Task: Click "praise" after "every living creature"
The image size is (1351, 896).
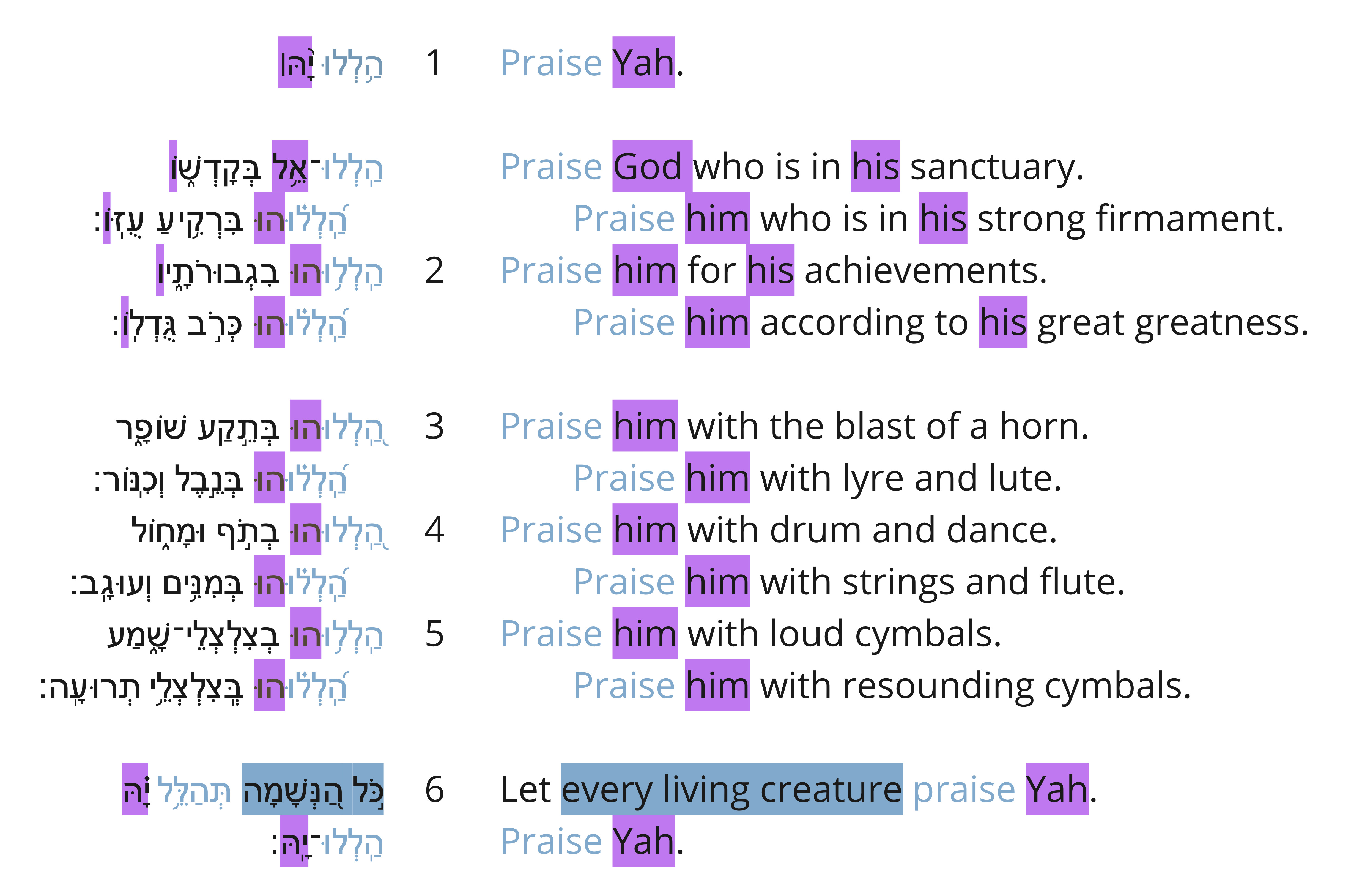Action: click(964, 791)
